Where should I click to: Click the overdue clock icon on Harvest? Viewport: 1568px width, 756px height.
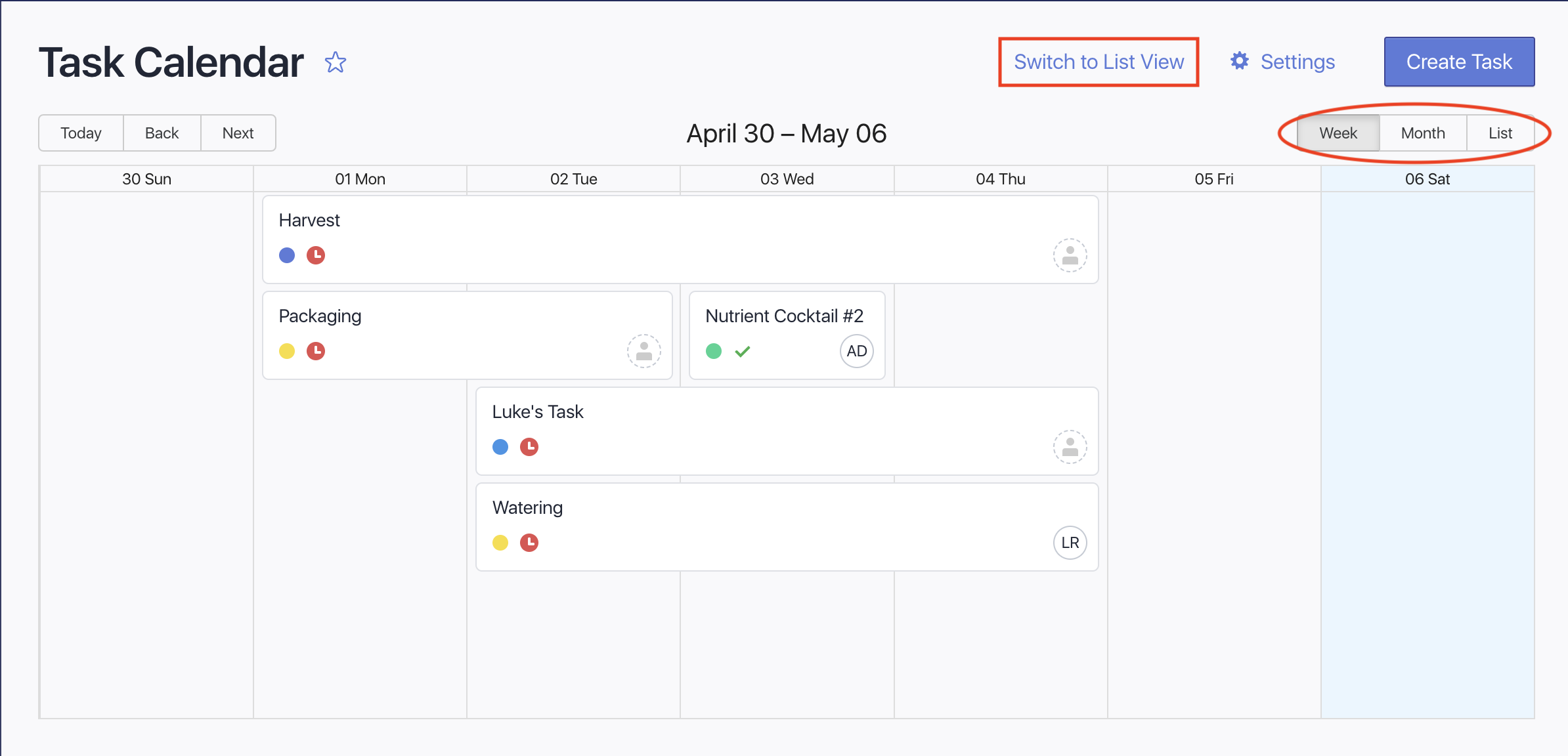coord(316,255)
